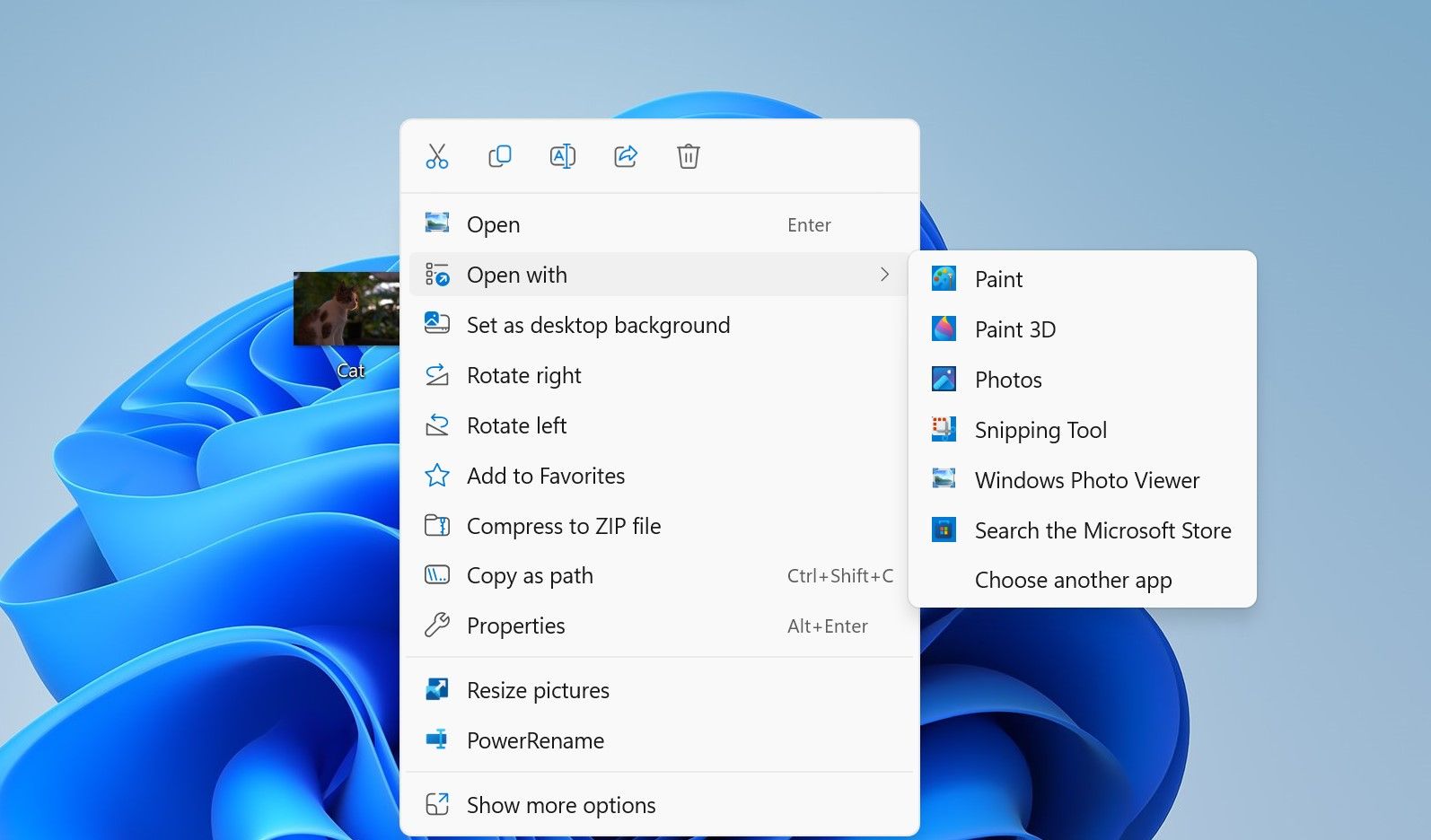
Task: Click Rotate right
Action: (x=523, y=375)
